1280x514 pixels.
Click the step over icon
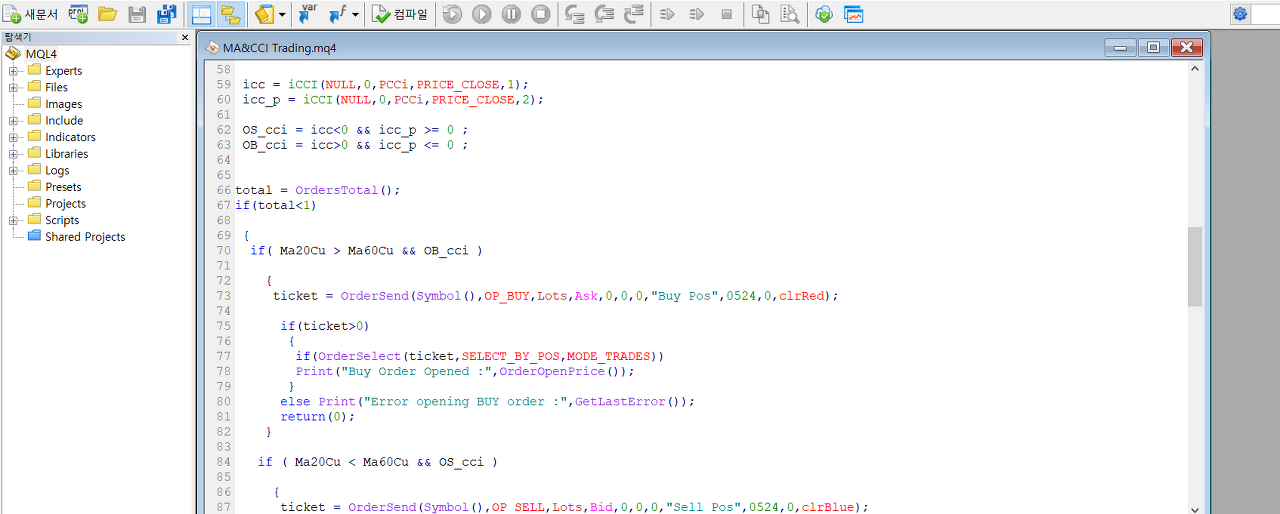(x=604, y=14)
